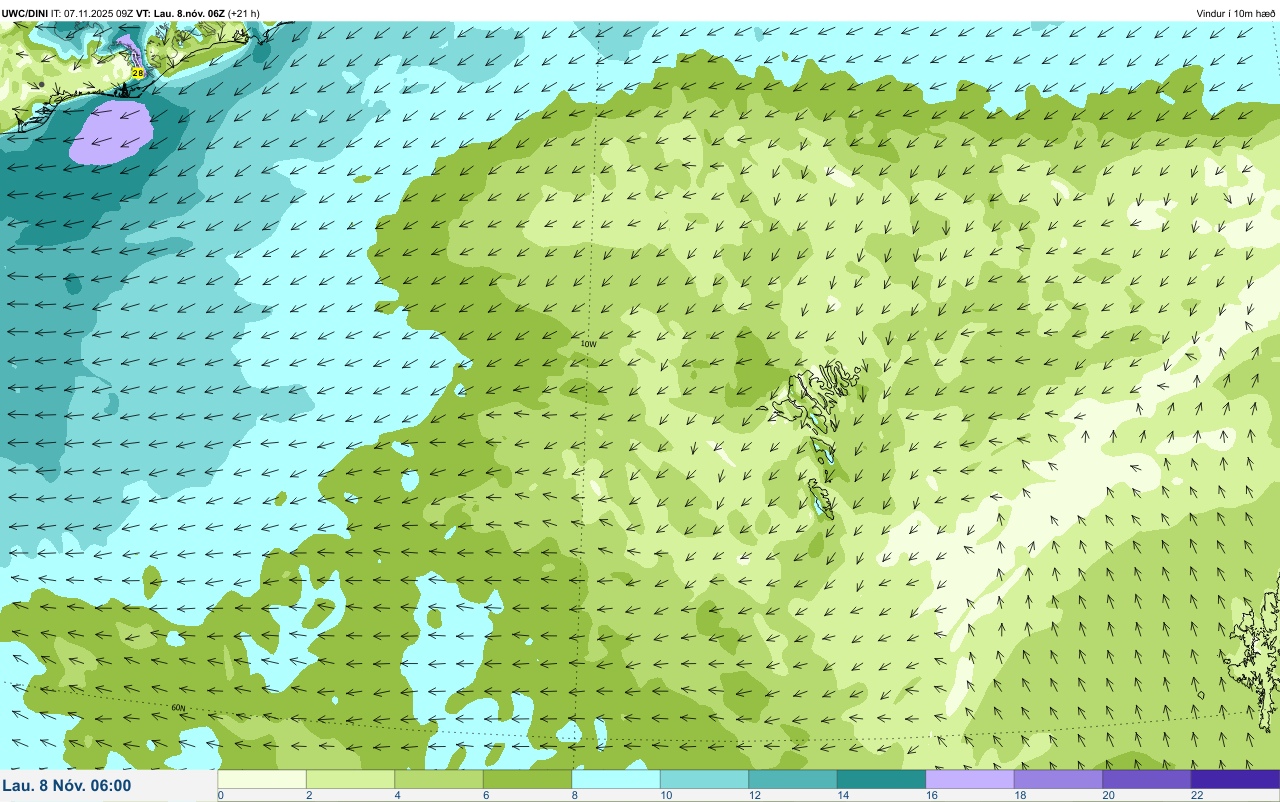1280x802 pixels.
Task: Click the light cyan 8–10 m/s legend swatch
Action: tap(616, 779)
